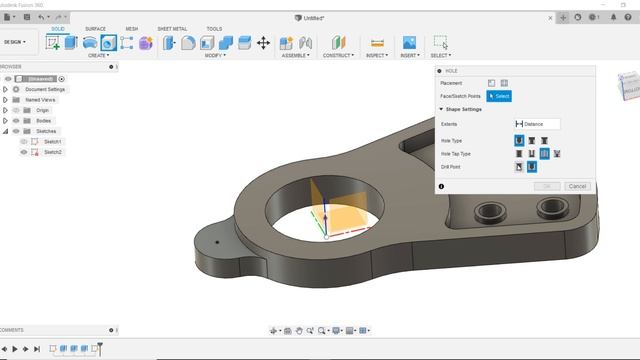Open the File menu dropdown

pyautogui.click(x=9, y=17)
